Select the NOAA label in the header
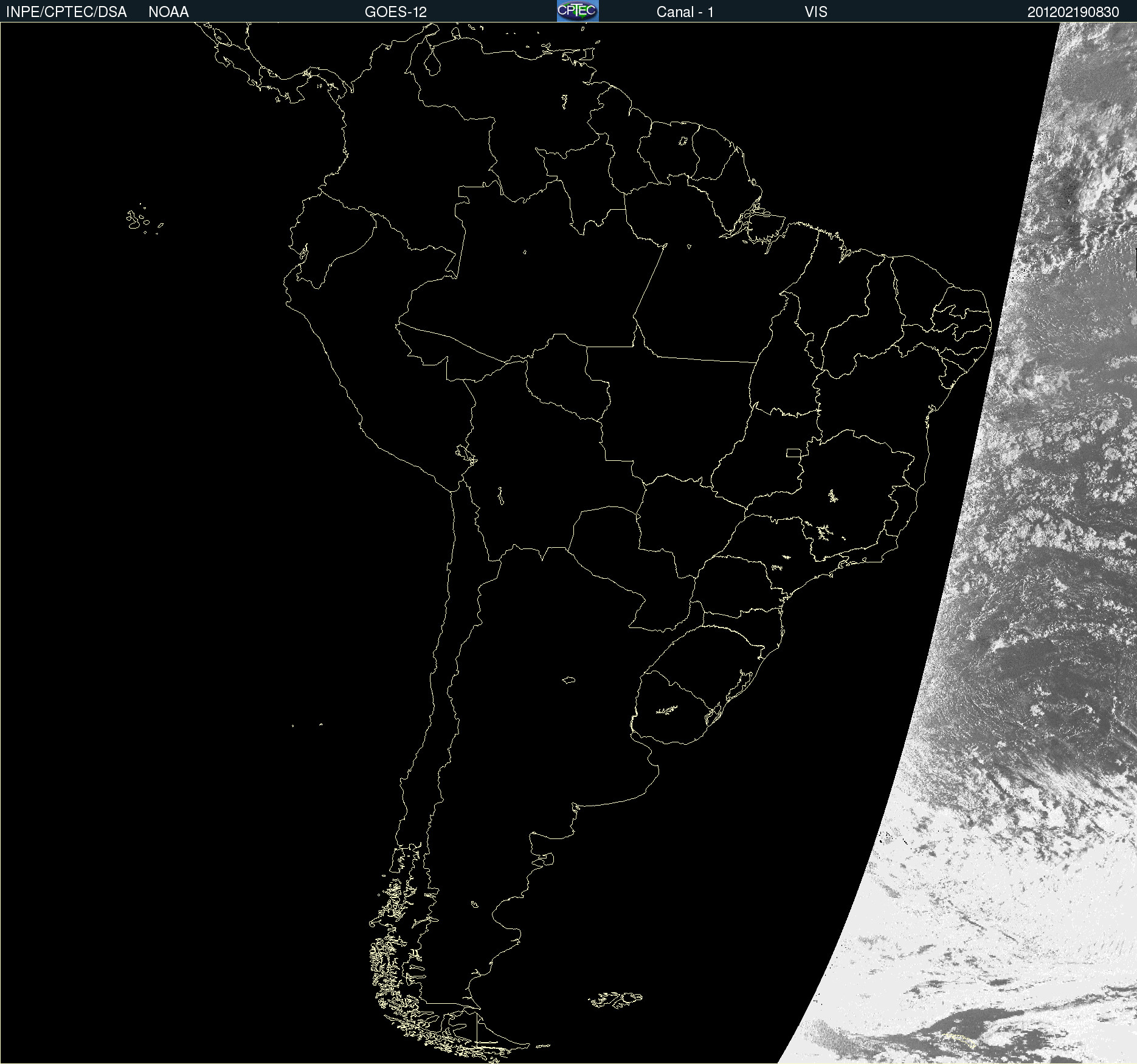 [168, 12]
